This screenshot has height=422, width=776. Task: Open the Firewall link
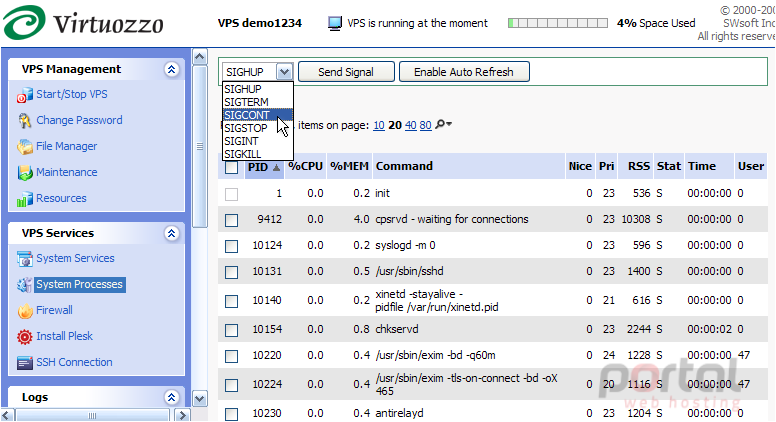point(54,310)
